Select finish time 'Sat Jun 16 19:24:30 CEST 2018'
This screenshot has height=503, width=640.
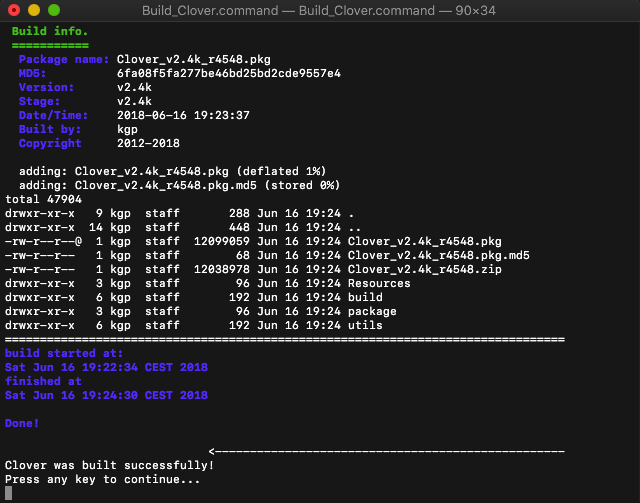click(106, 395)
